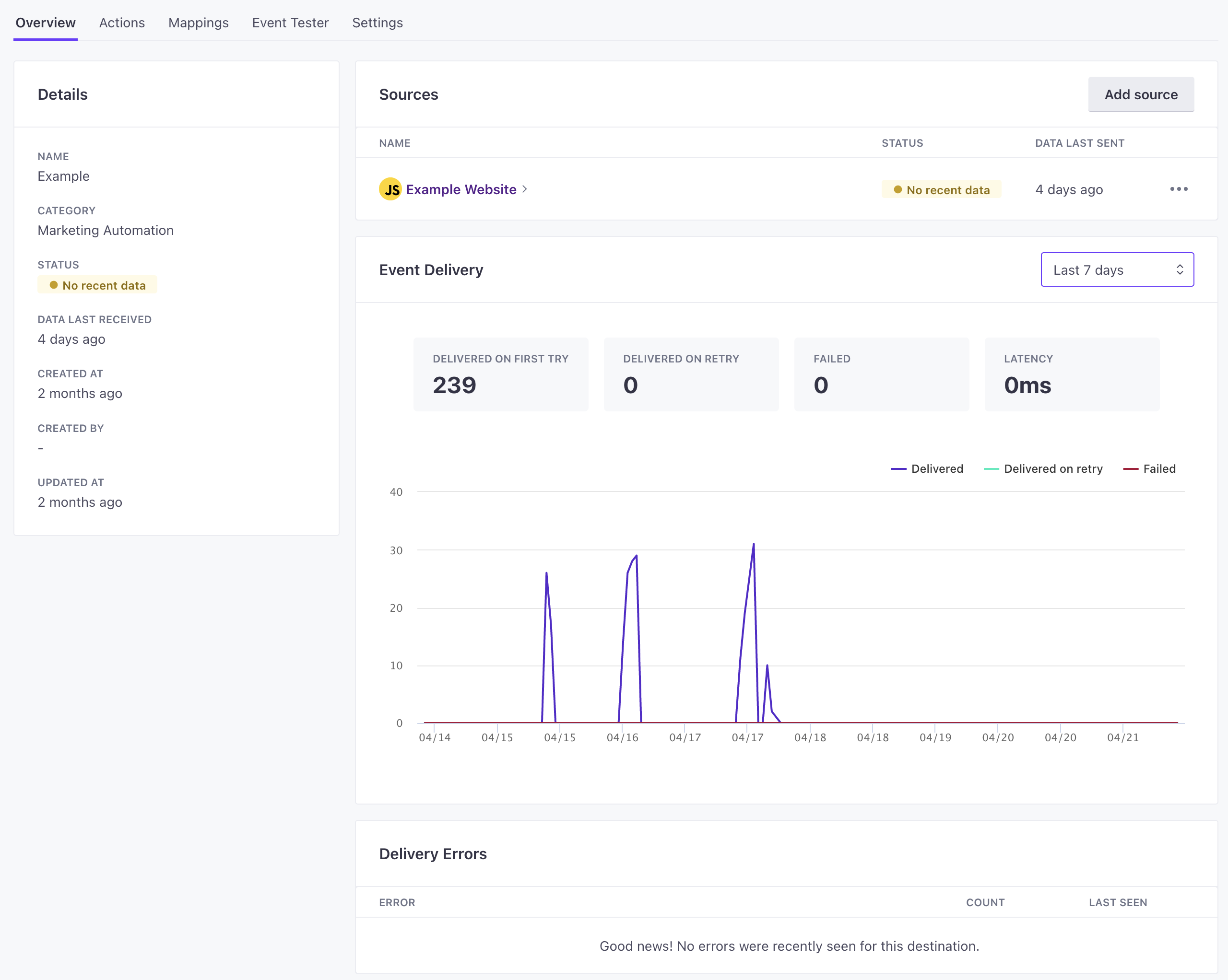Click the chart peak near 04/16

636,556
